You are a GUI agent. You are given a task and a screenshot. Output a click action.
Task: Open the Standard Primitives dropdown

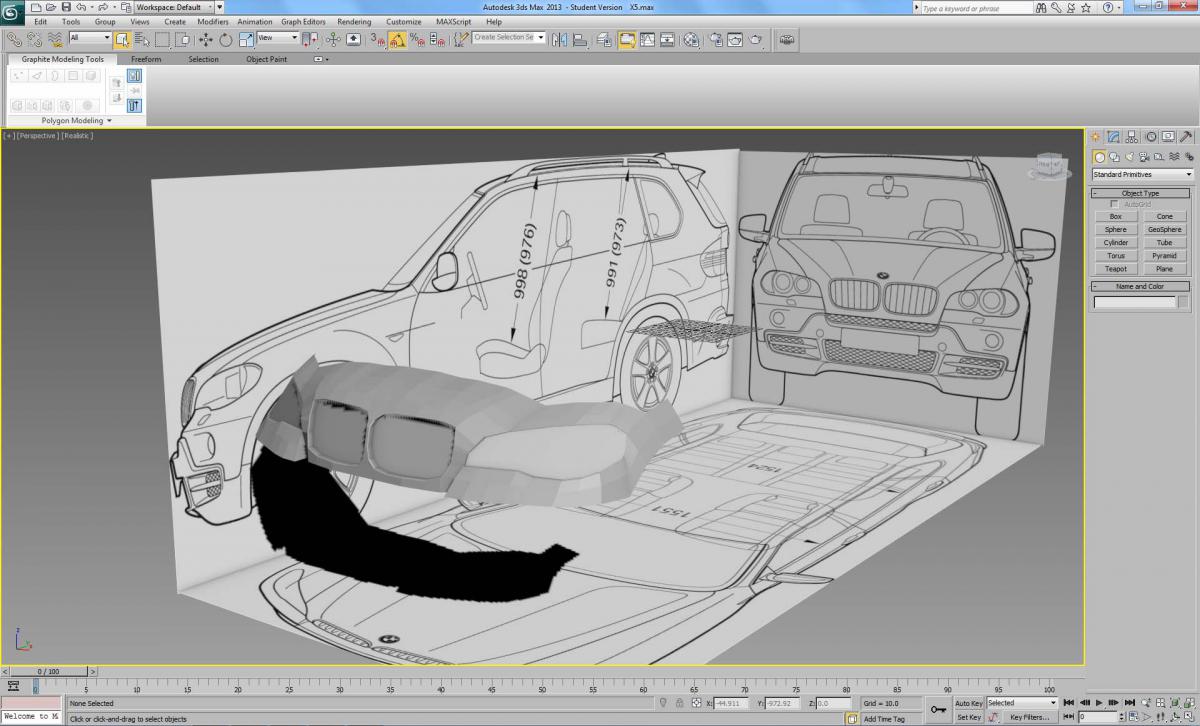point(1142,175)
